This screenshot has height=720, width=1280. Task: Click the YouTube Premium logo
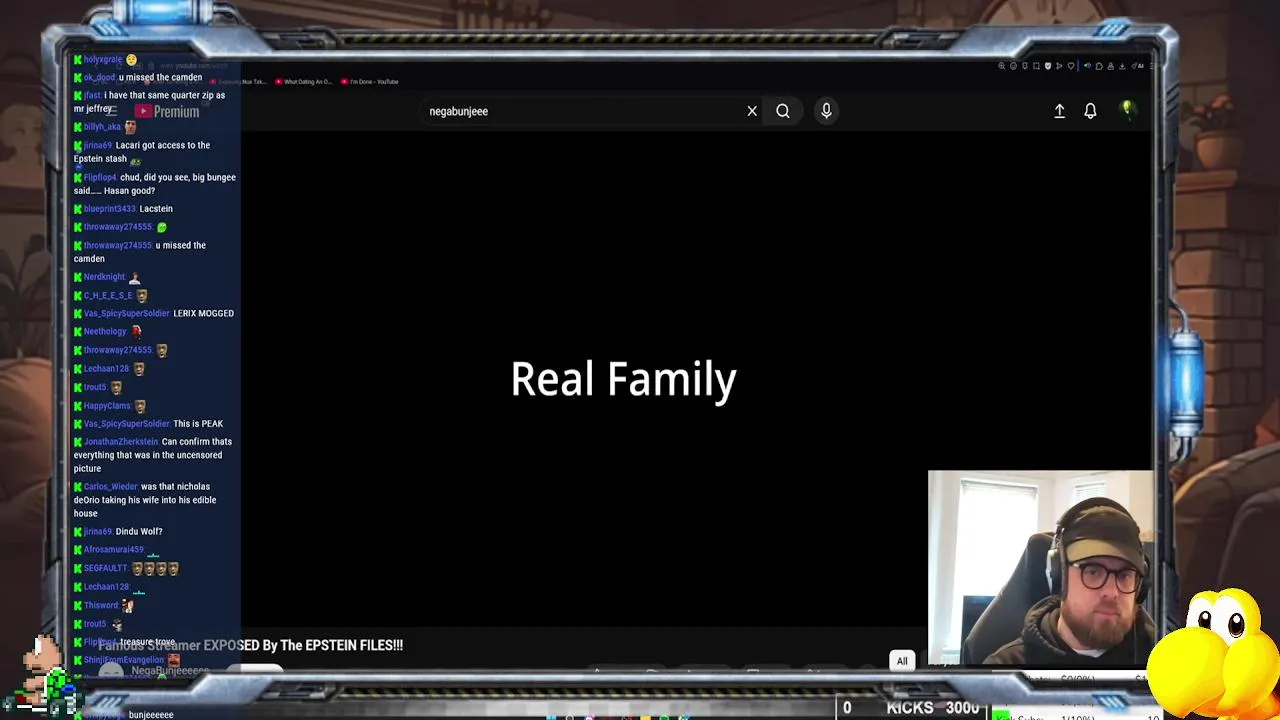pyautogui.click(x=167, y=112)
